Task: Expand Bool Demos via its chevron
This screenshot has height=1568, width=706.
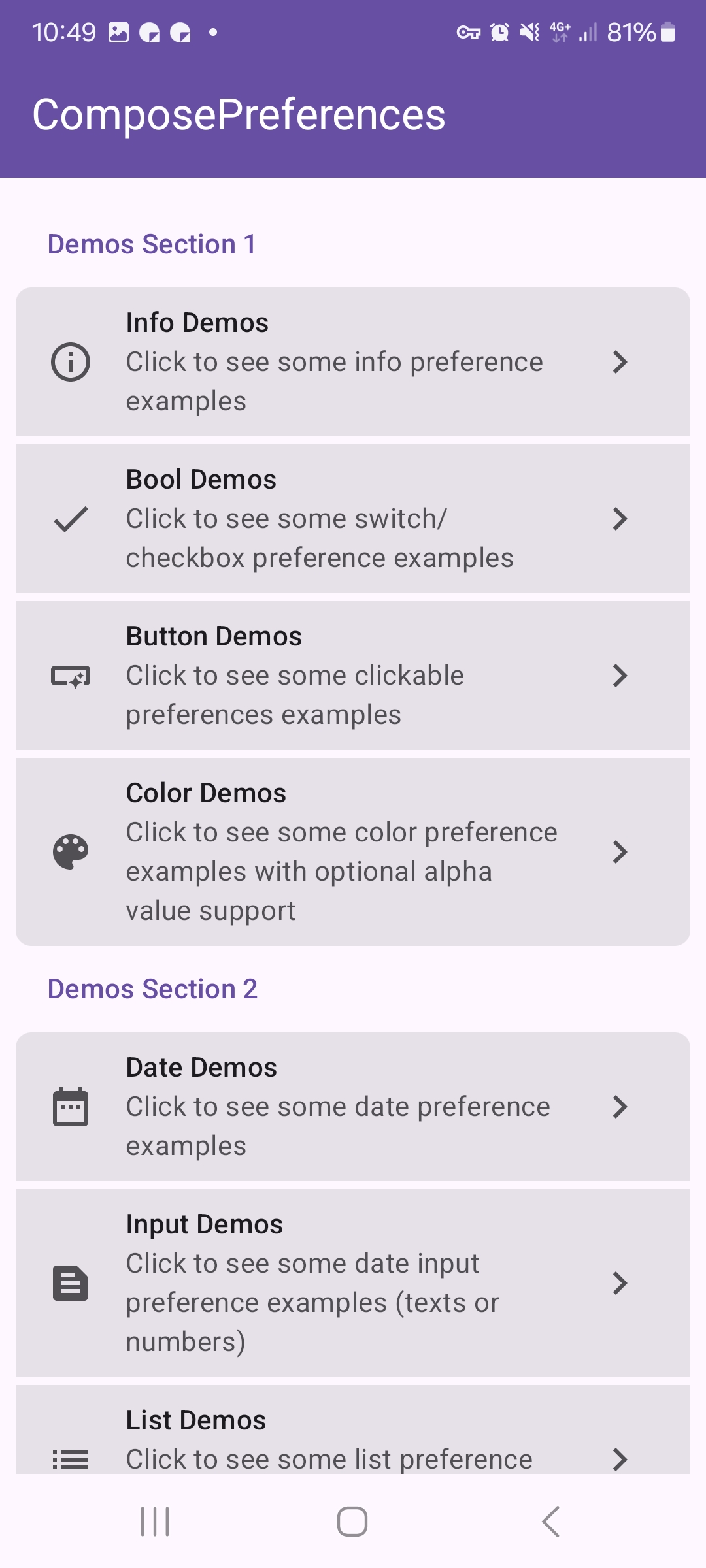Action: pyautogui.click(x=620, y=519)
